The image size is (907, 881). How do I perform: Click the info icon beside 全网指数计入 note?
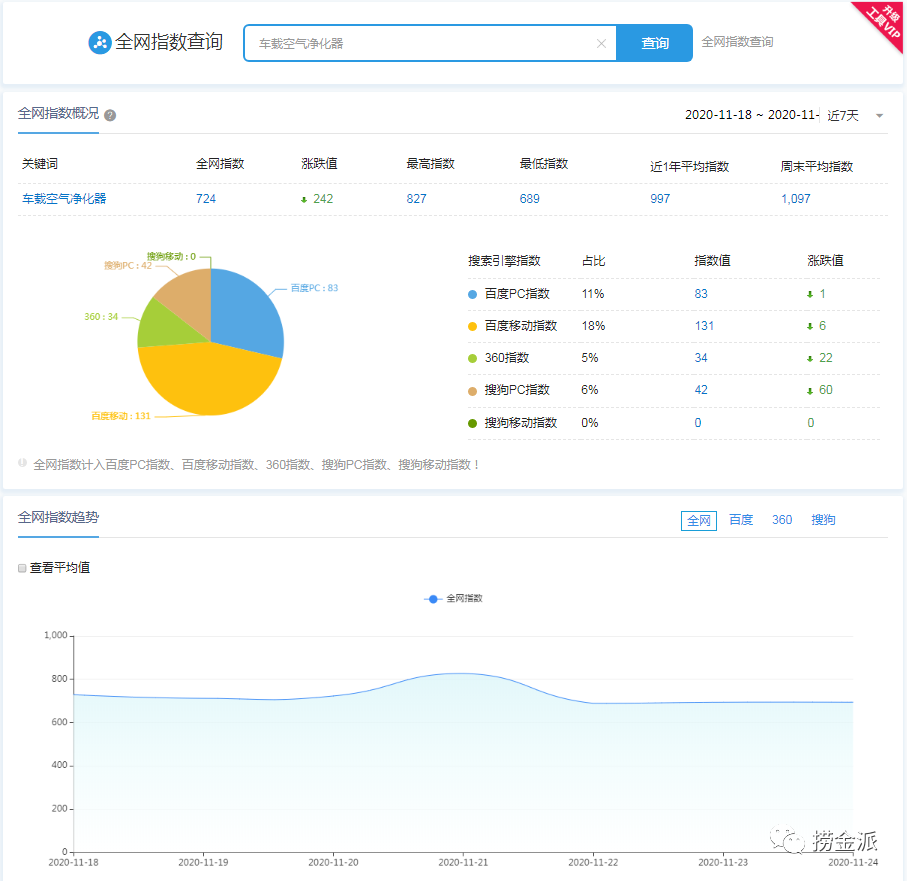(x=23, y=463)
